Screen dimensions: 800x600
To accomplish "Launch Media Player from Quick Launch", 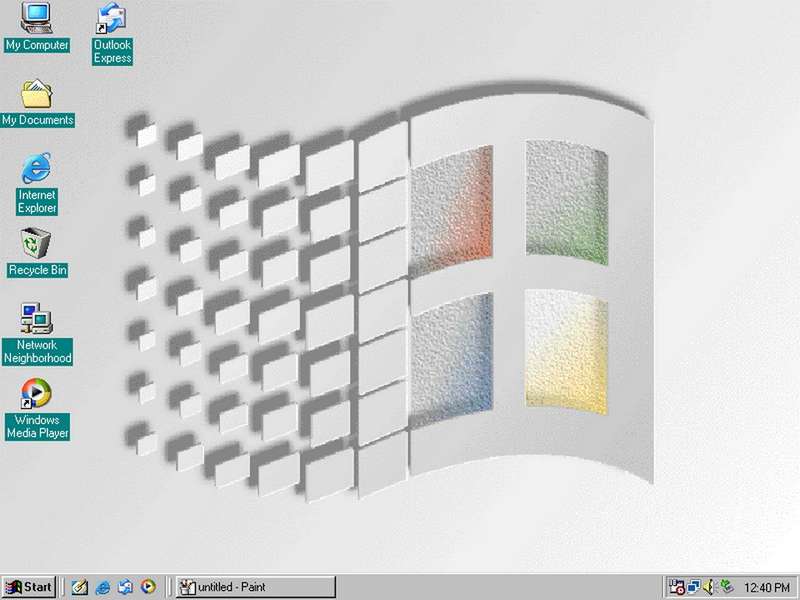I will [x=148, y=587].
